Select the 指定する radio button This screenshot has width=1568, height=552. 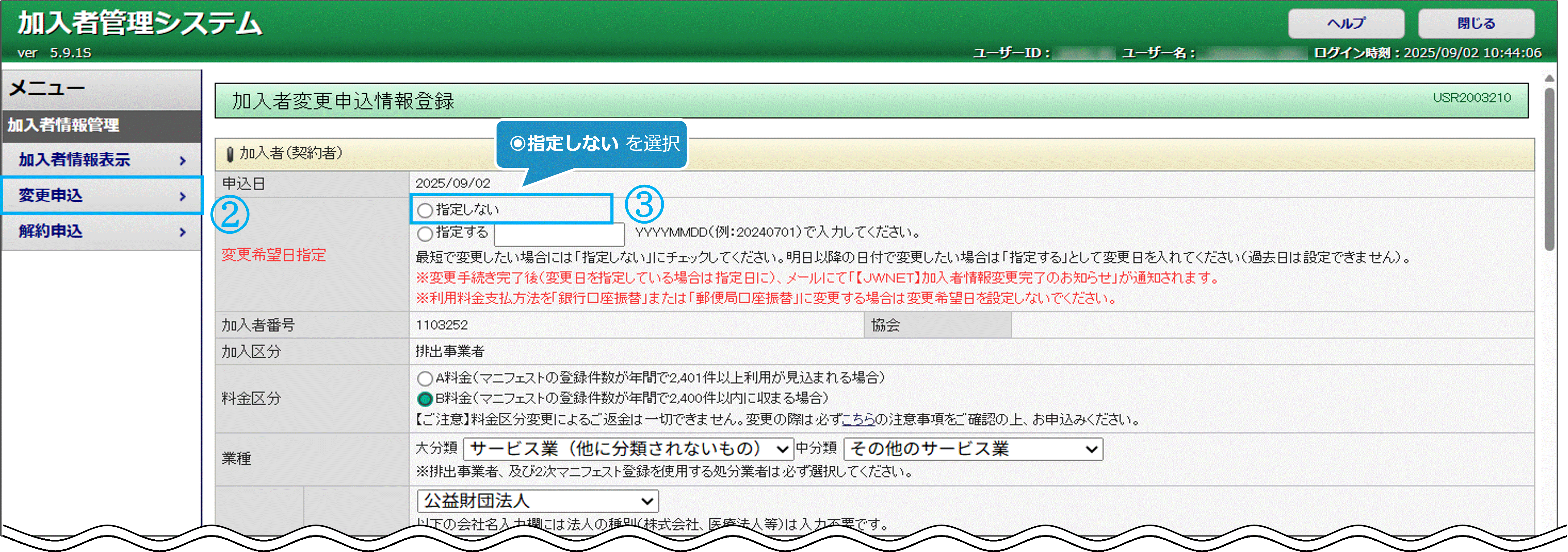[425, 233]
